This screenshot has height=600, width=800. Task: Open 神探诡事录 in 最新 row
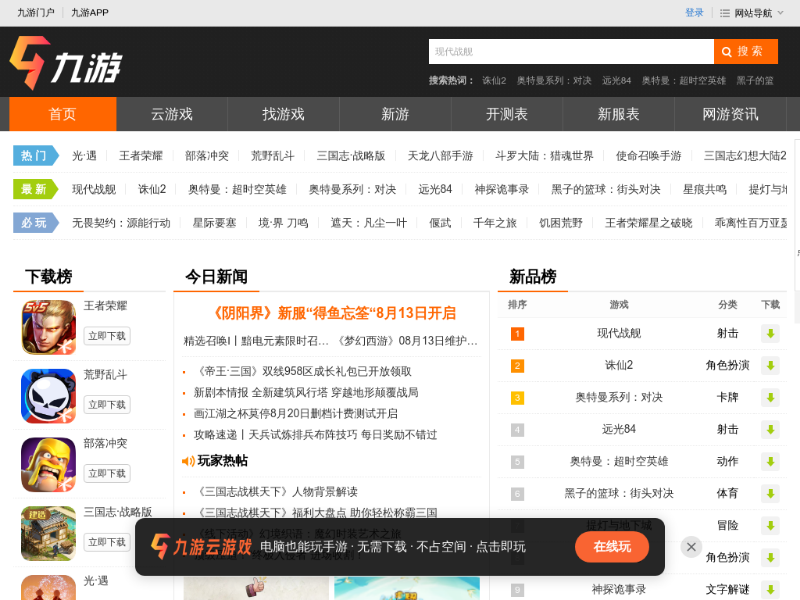(x=502, y=189)
